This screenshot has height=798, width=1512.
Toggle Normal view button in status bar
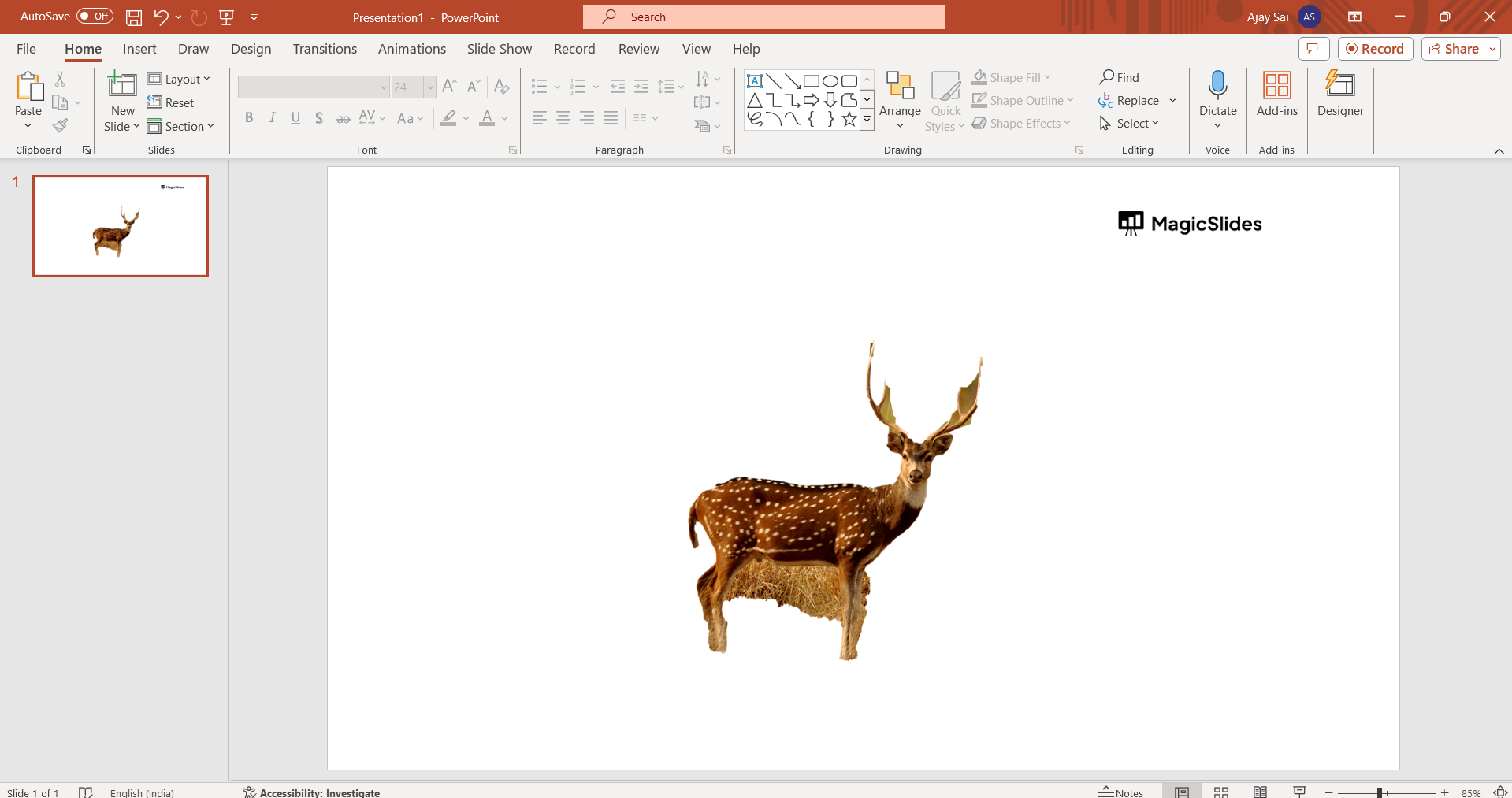1182,792
